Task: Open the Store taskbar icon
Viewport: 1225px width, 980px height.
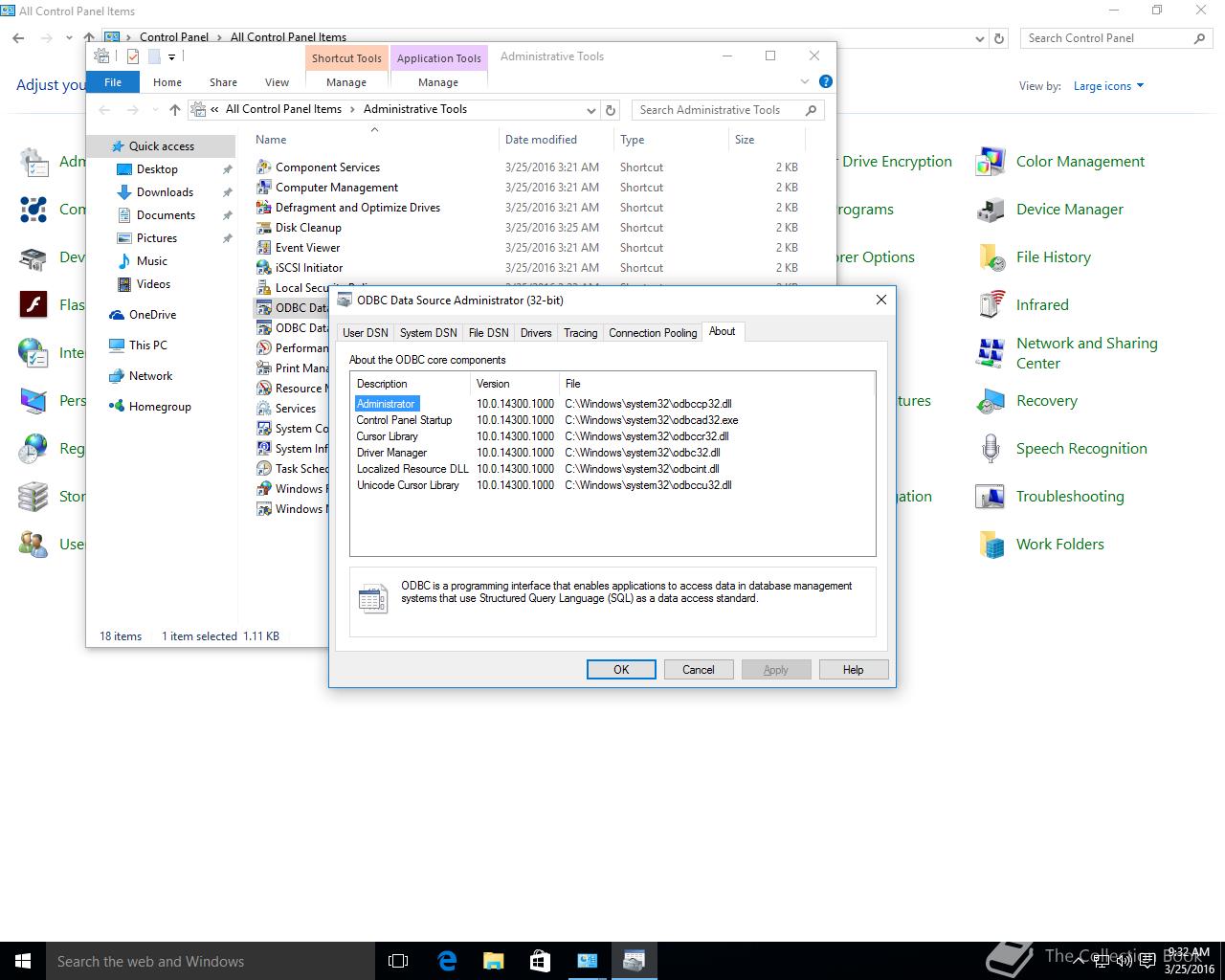Action: (x=540, y=961)
